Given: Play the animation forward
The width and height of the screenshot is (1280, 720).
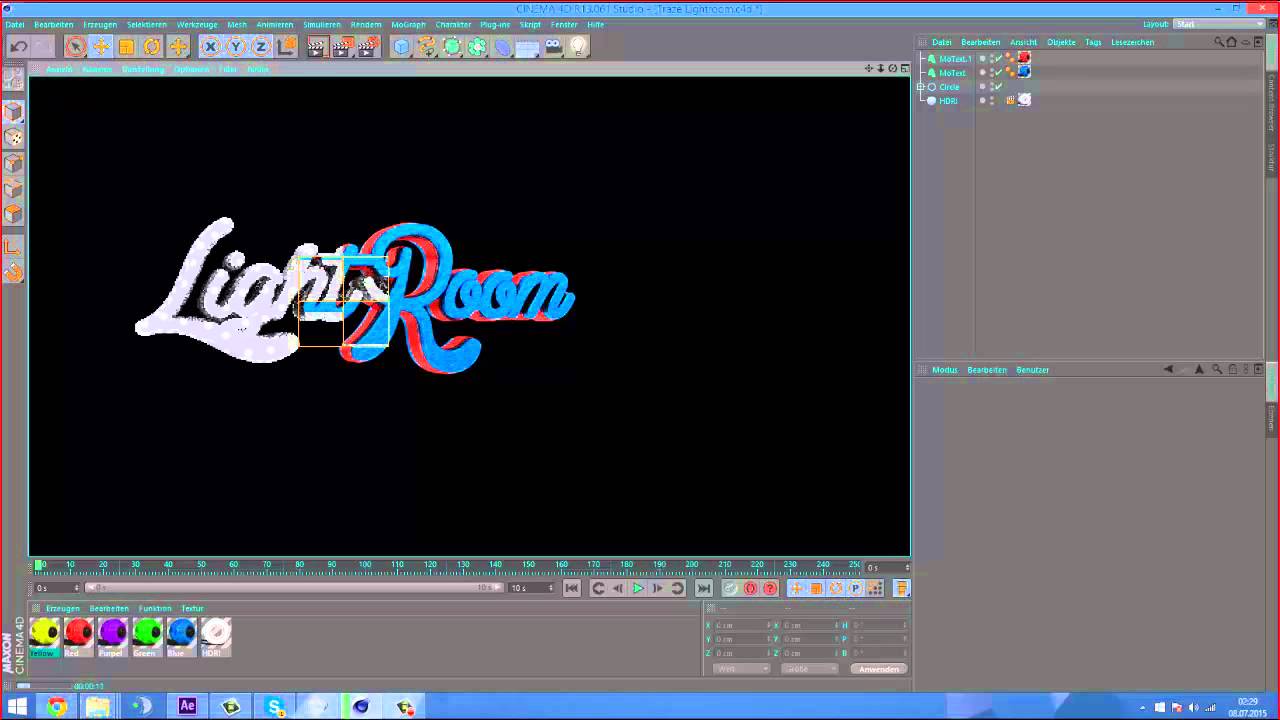Looking at the screenshot, I should pyautogui.click(x=638, y=589).
